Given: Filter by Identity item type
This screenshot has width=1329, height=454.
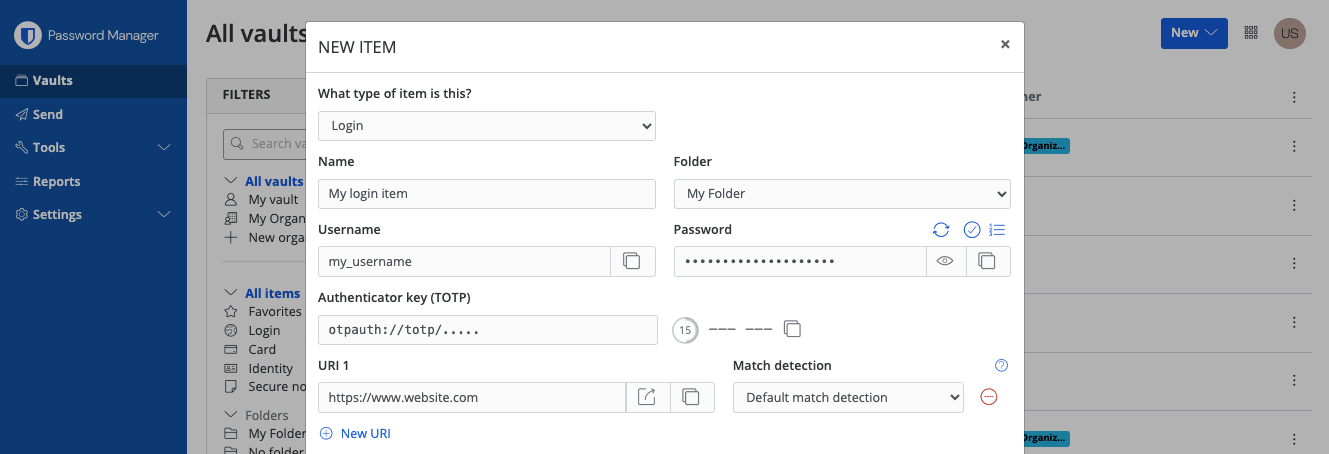Looking at the screenshot, I should [x=271, y=369].
